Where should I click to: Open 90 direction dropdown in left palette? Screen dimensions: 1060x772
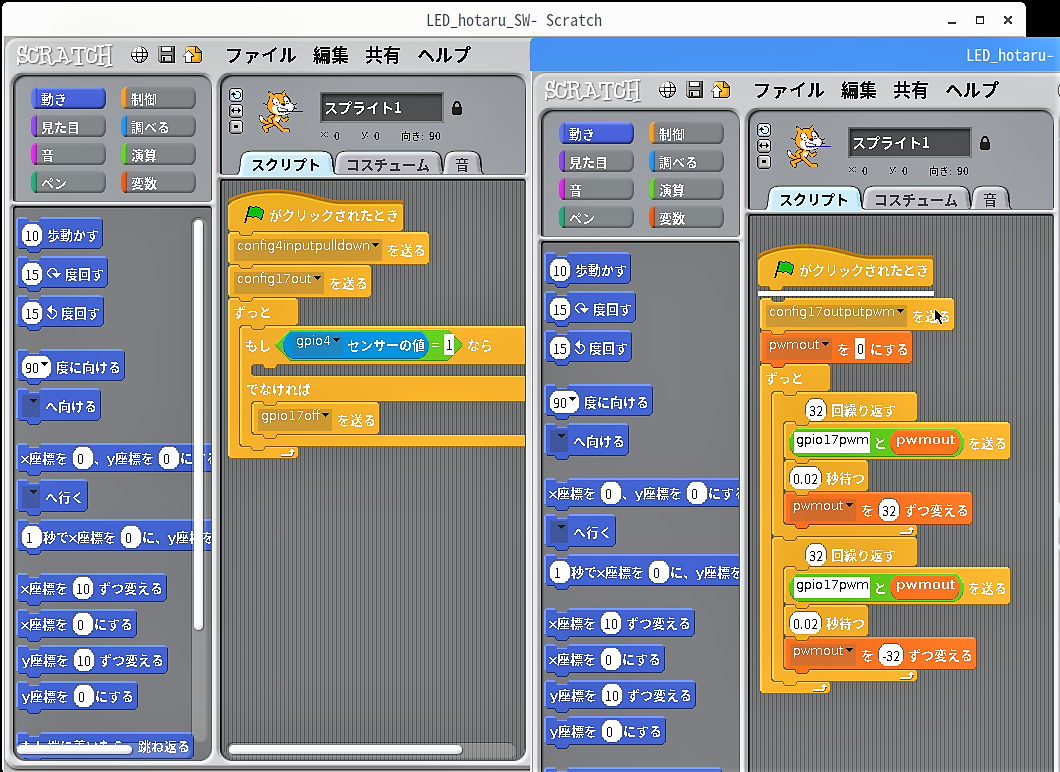pos(45,366)
